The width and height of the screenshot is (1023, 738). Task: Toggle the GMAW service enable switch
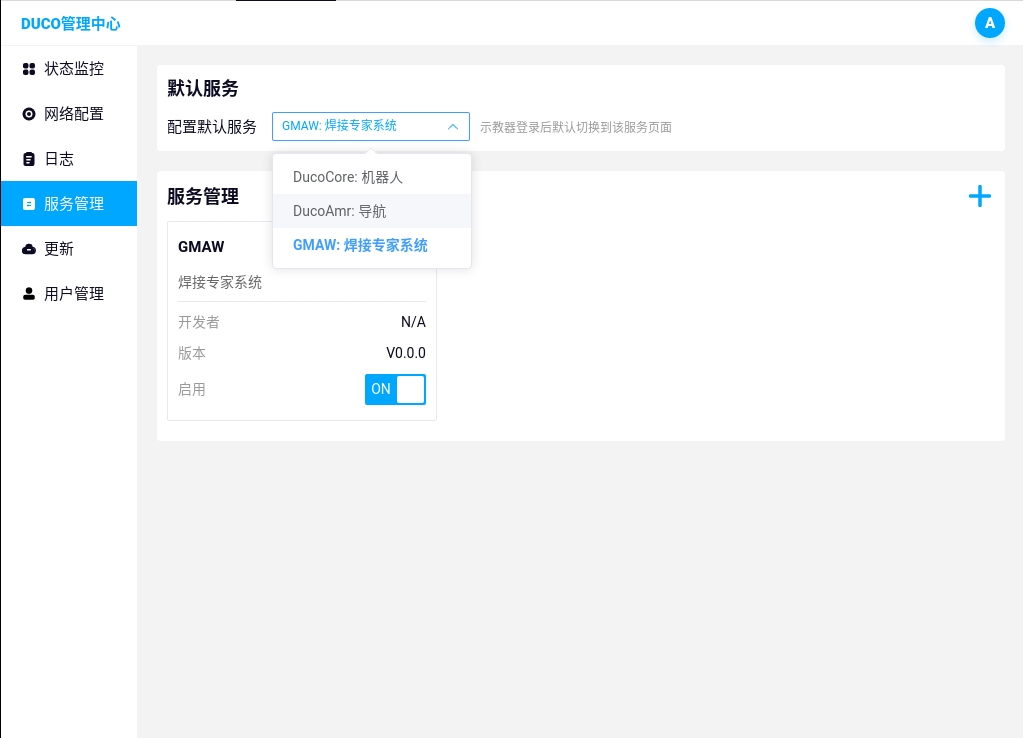point(395,389)
